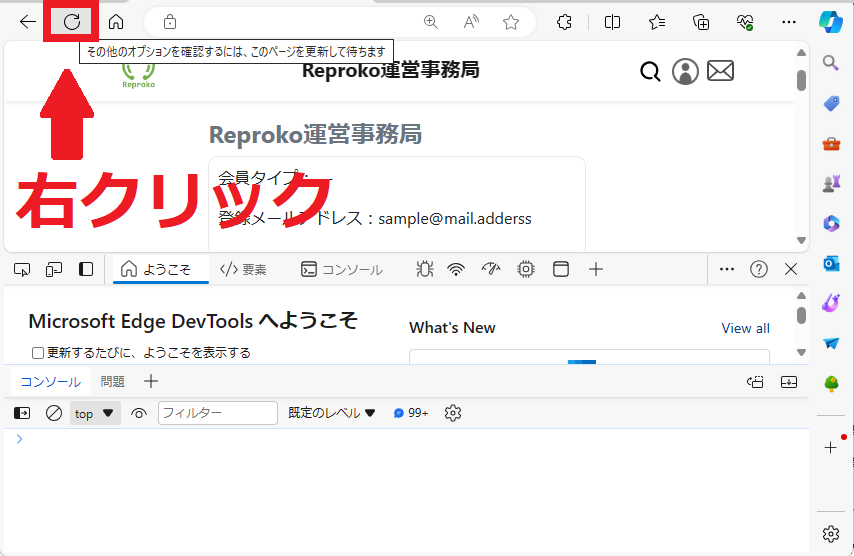Open the Network tool (Wi-Fi icon)
The width and height of the screenshot is (854, 556).
(456, 269)
